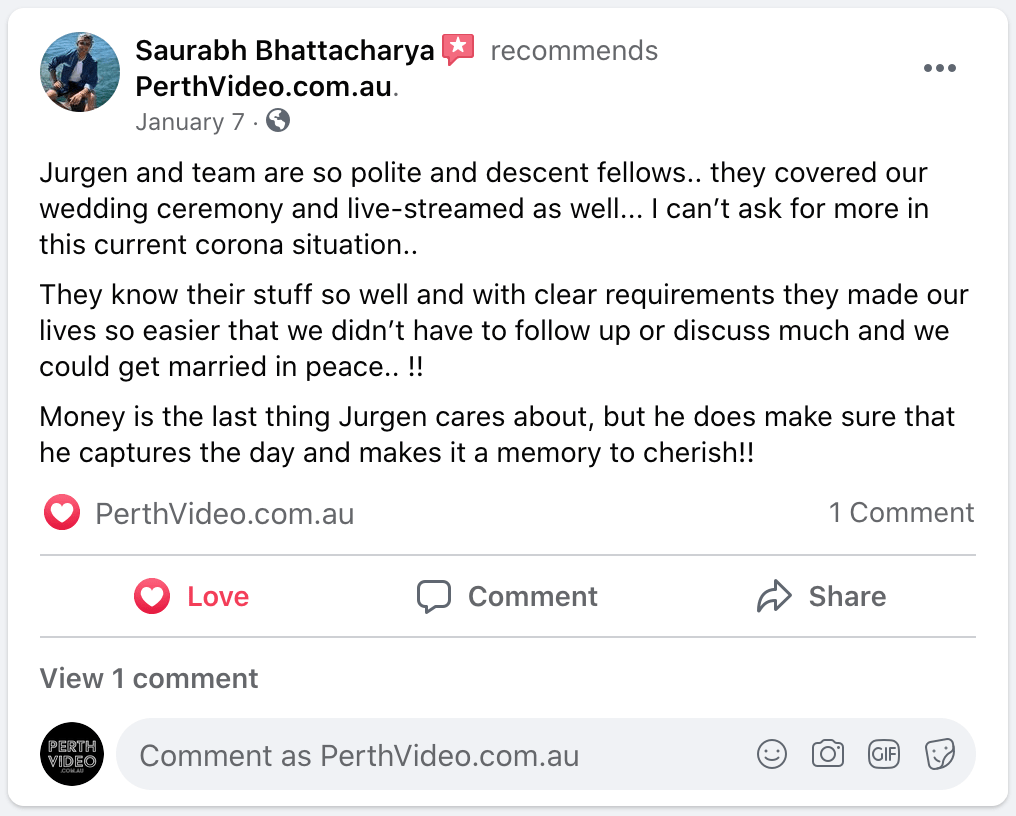Open the sticker picker icon
Image resolution: width=1016 pixels, height=816 pixels.
pyautogui.click(x=940, y=754)
